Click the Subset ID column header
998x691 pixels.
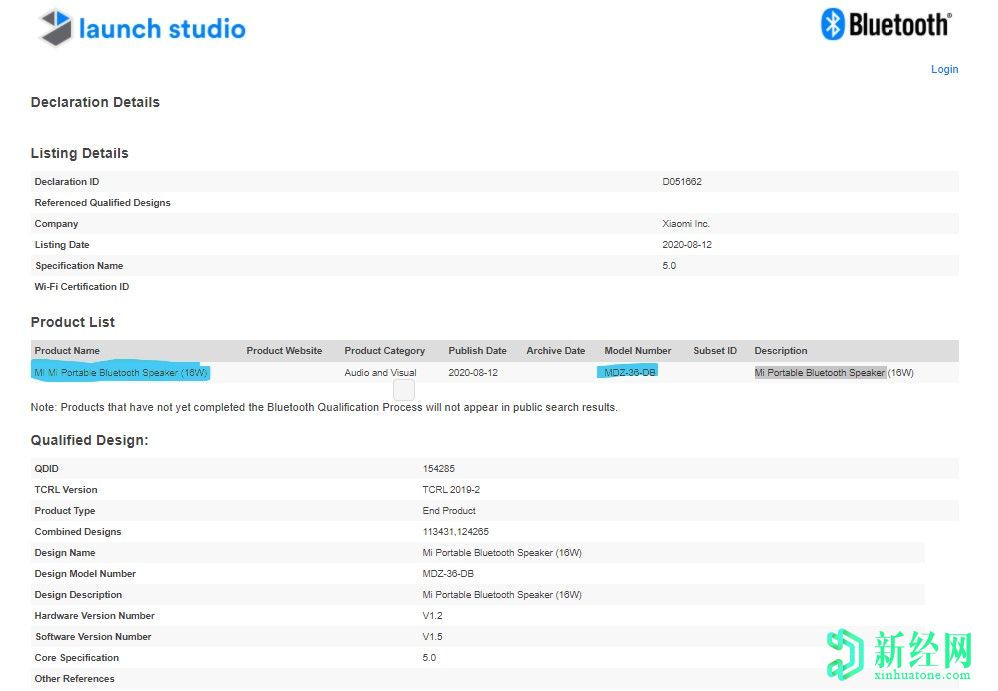(714, 351)
